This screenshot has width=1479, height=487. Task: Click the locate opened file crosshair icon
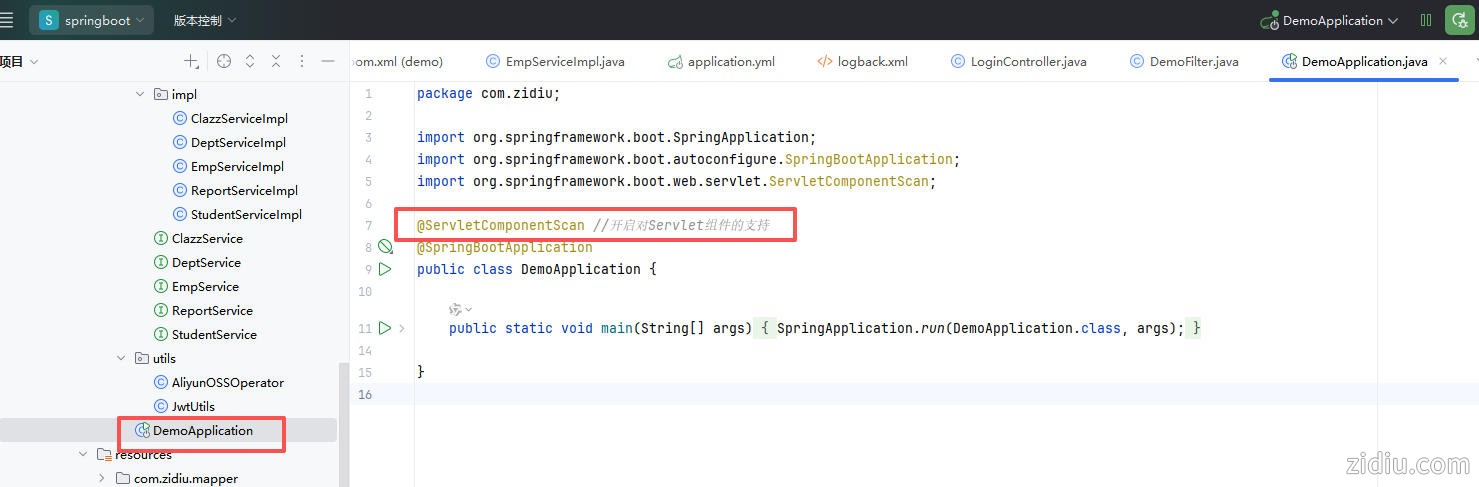coord(224,61)
